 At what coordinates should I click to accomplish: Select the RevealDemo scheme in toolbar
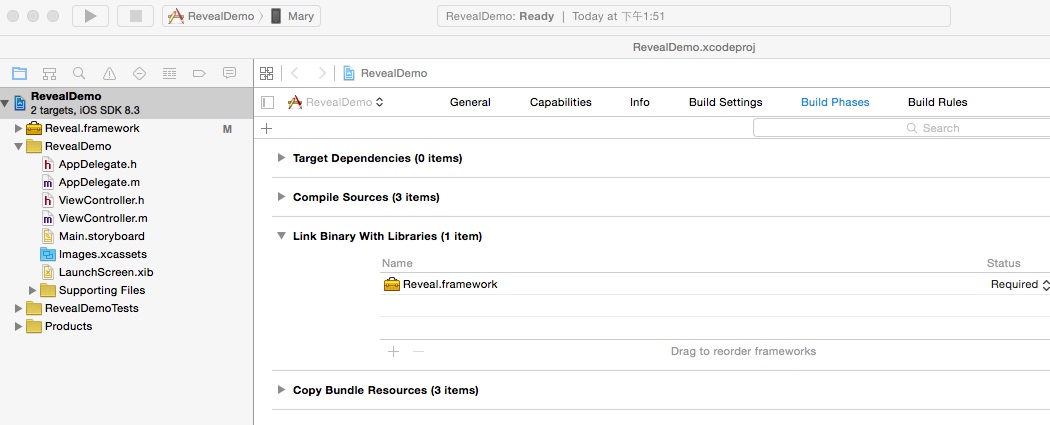pos(212,16)
